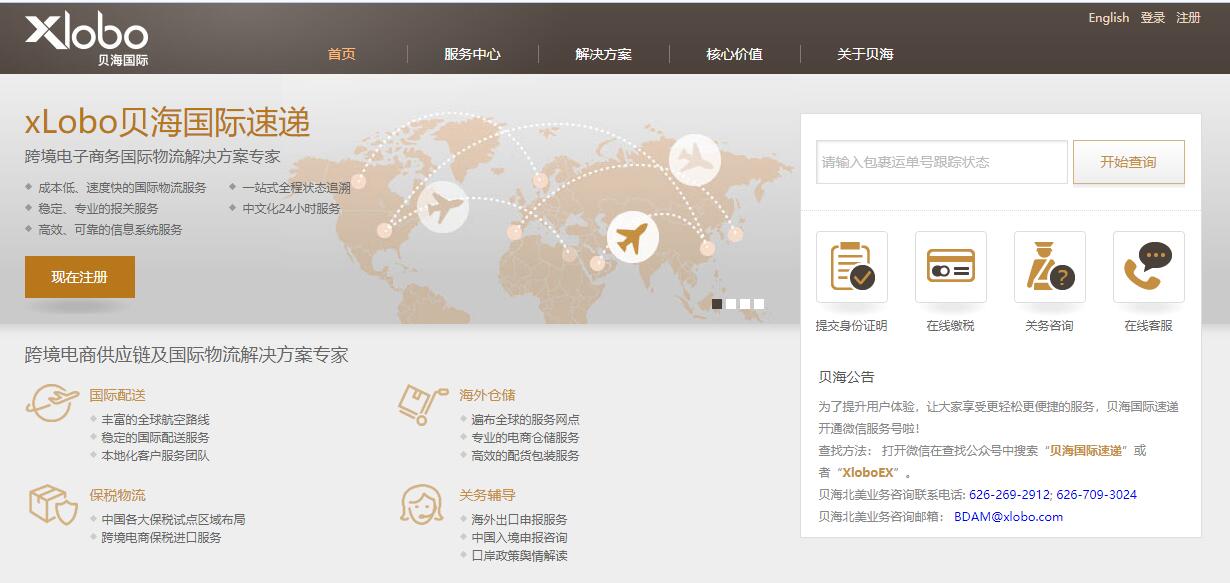The height and width of the screenshot is (583, 1230).
Task: Click the xLobo 贝海国际 logo
Action: [86, 40]
